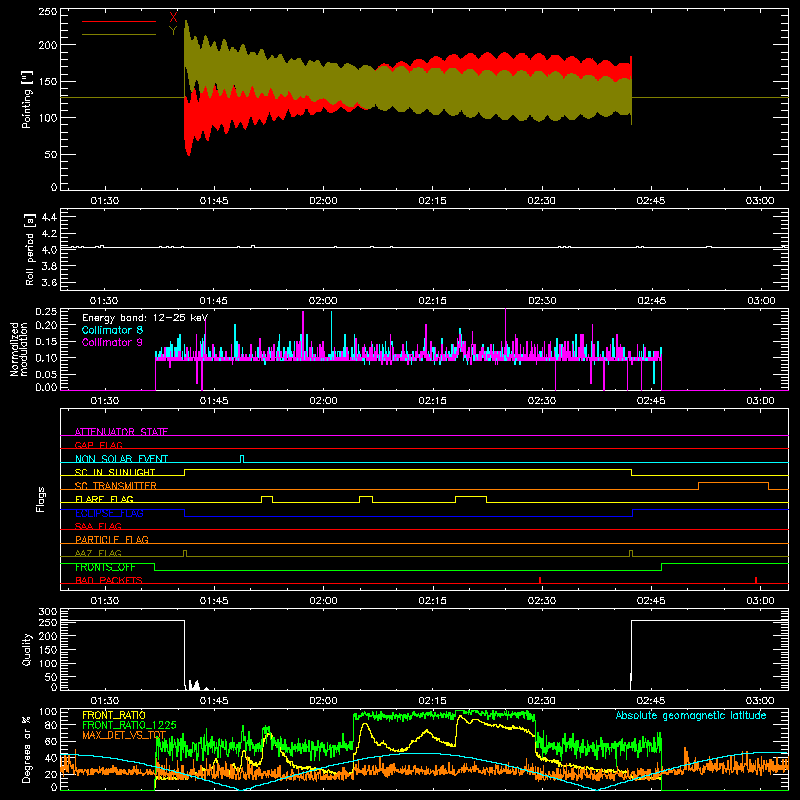Click the 3.6 tick on Roll period axis
The image size is (800, 800).
click(x=49, y=282)
